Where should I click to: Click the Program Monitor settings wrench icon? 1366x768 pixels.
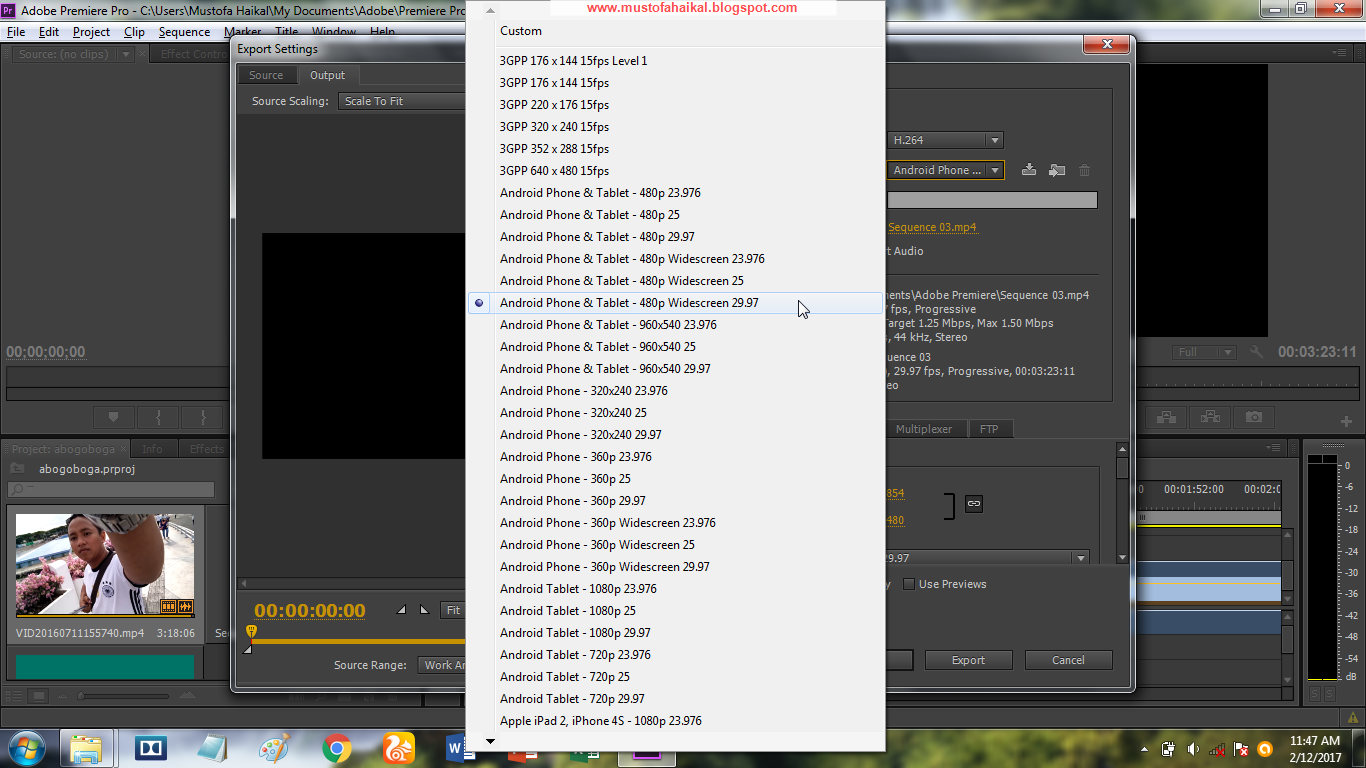1257,352
